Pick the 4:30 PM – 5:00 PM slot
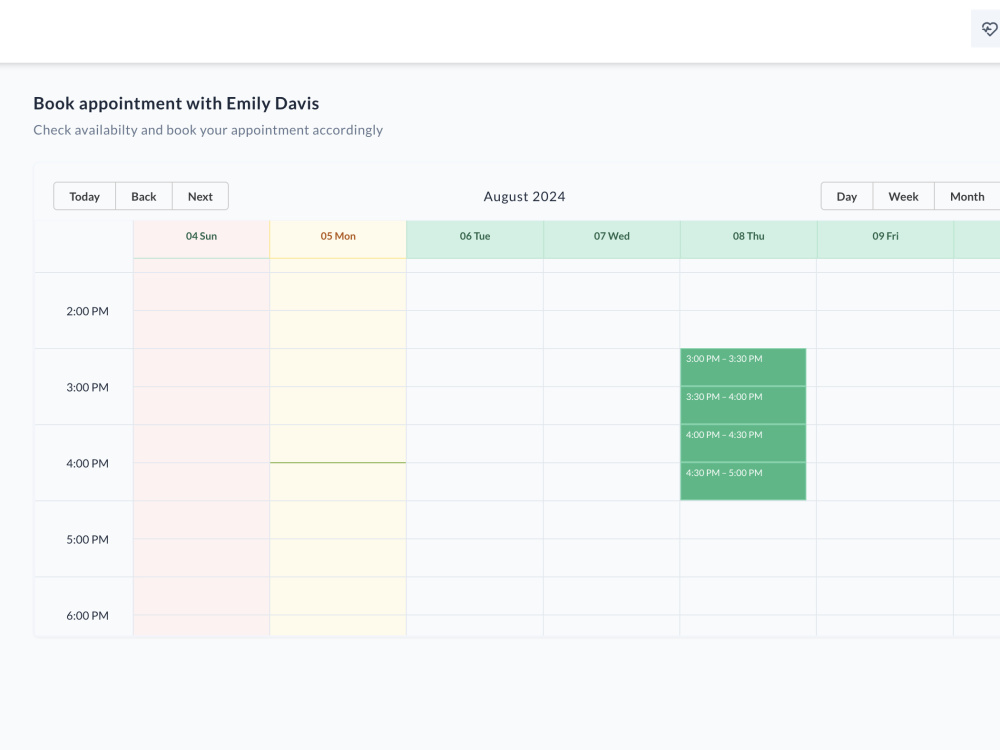Image resolution: width=1000 pixels, height=750 pixels. (743, 481)
